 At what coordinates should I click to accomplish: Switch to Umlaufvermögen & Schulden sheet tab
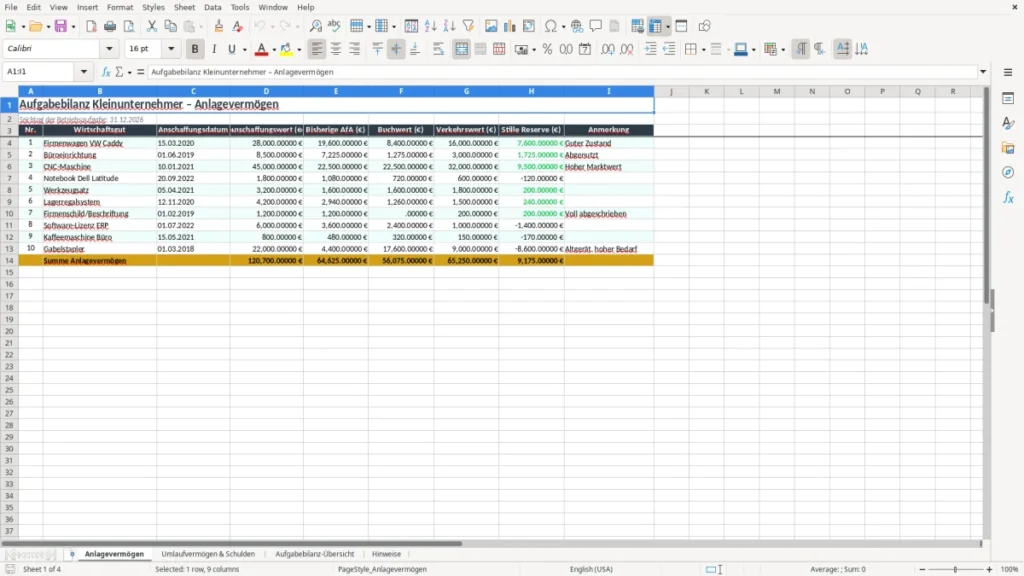[208, 554]
